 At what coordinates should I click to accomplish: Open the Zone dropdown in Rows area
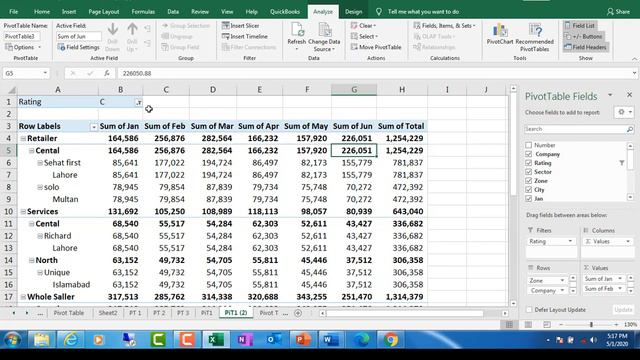562,280
